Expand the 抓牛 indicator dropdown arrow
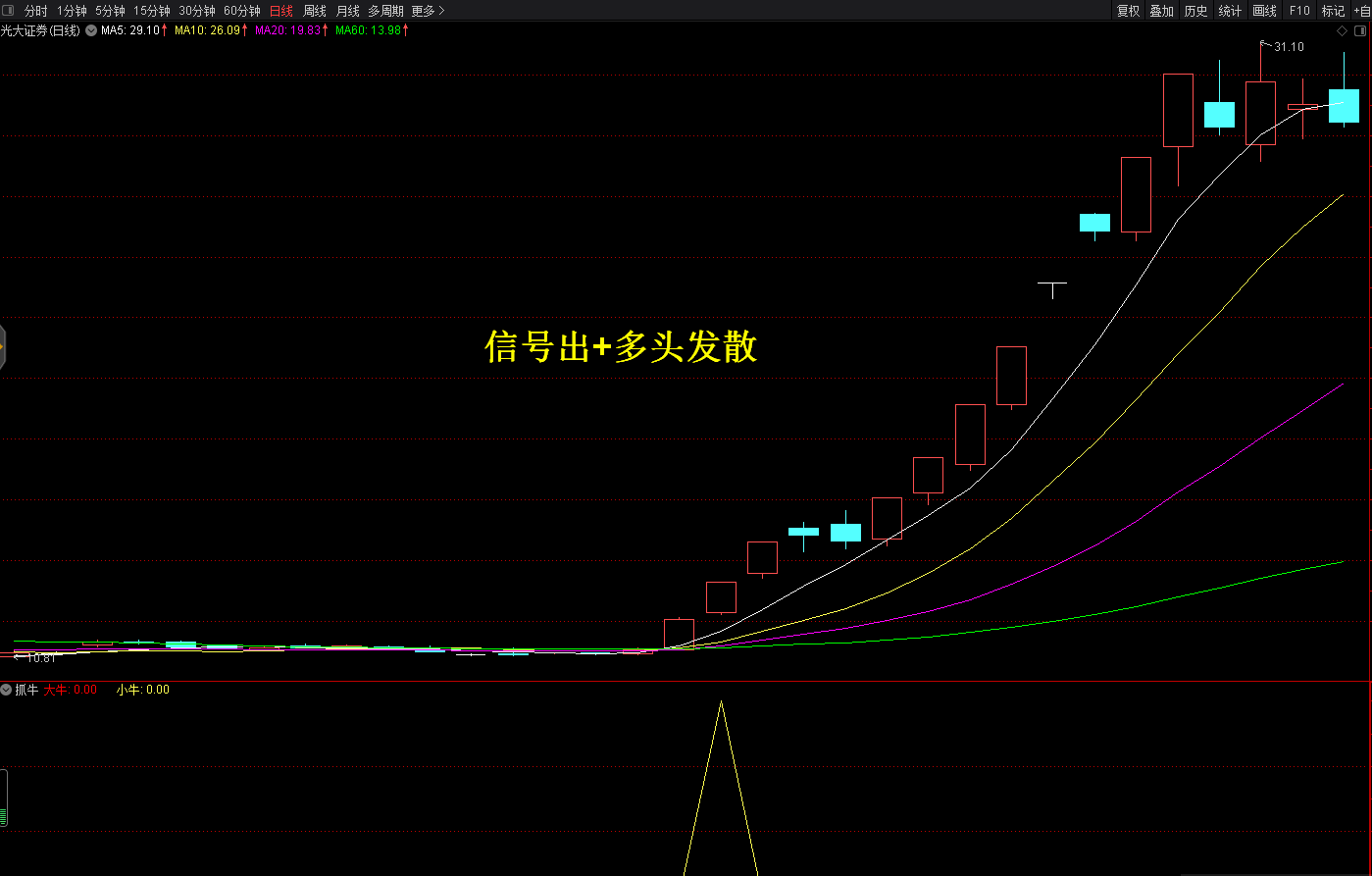The width and height of the screenshot is (1372, 876). point(6,690)
